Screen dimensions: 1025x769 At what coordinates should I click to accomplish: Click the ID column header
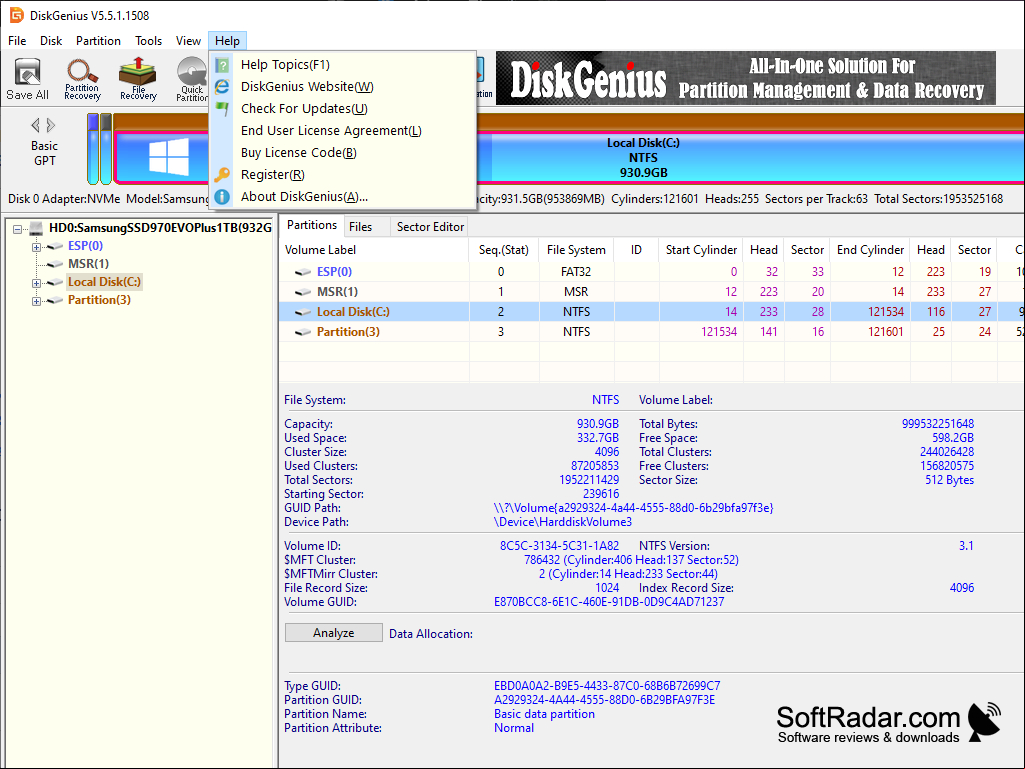tap(637, 250)
